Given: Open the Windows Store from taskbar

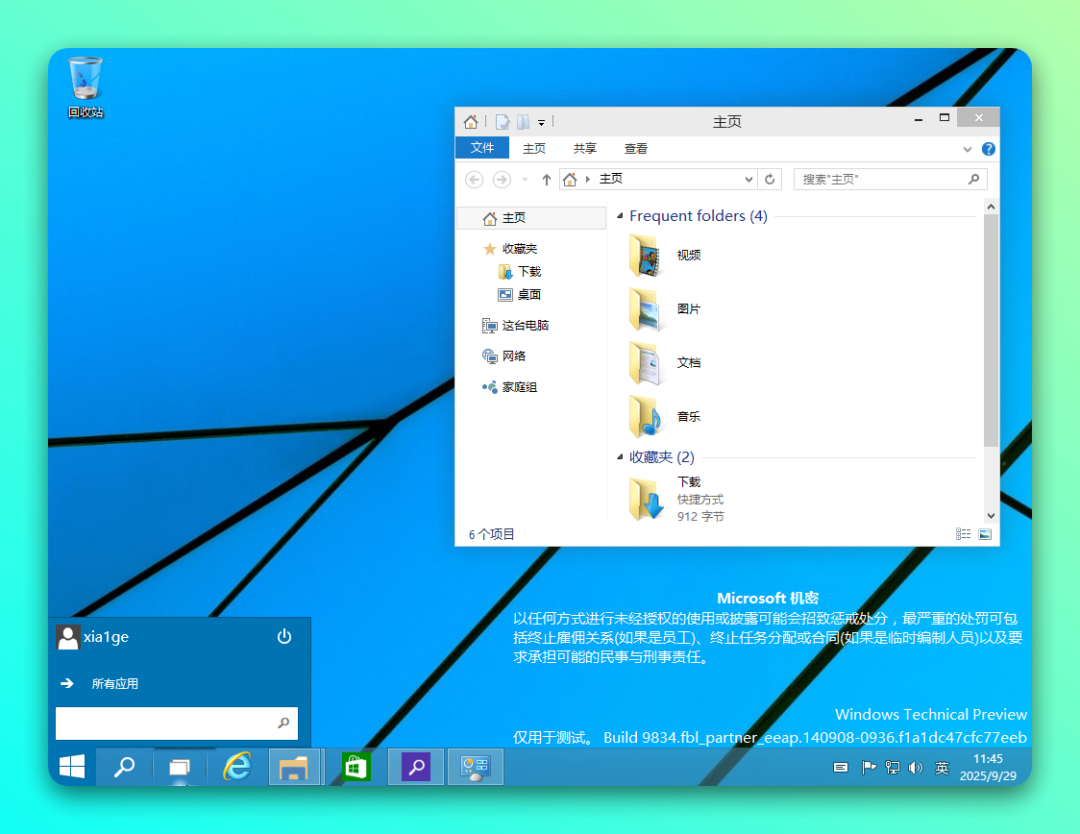Looking at the screenshot, I should coord(356,767).
